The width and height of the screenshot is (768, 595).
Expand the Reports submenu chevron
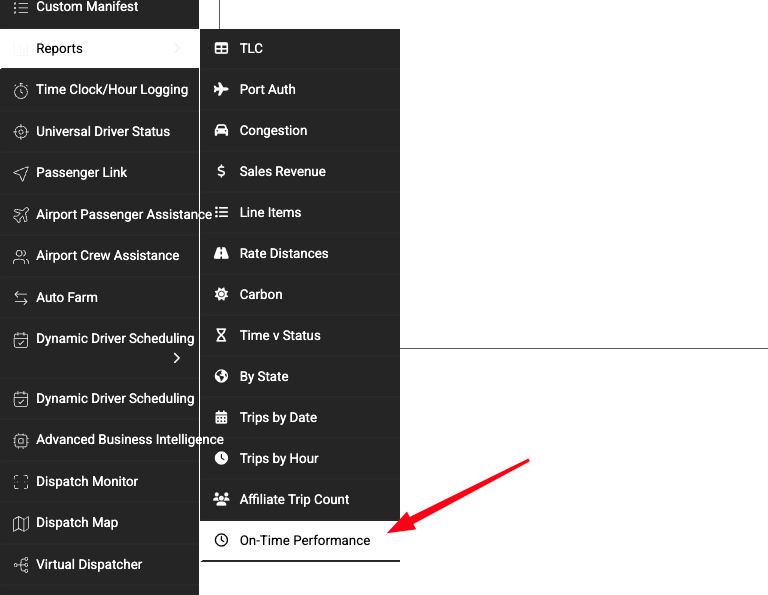click(177, 48)
